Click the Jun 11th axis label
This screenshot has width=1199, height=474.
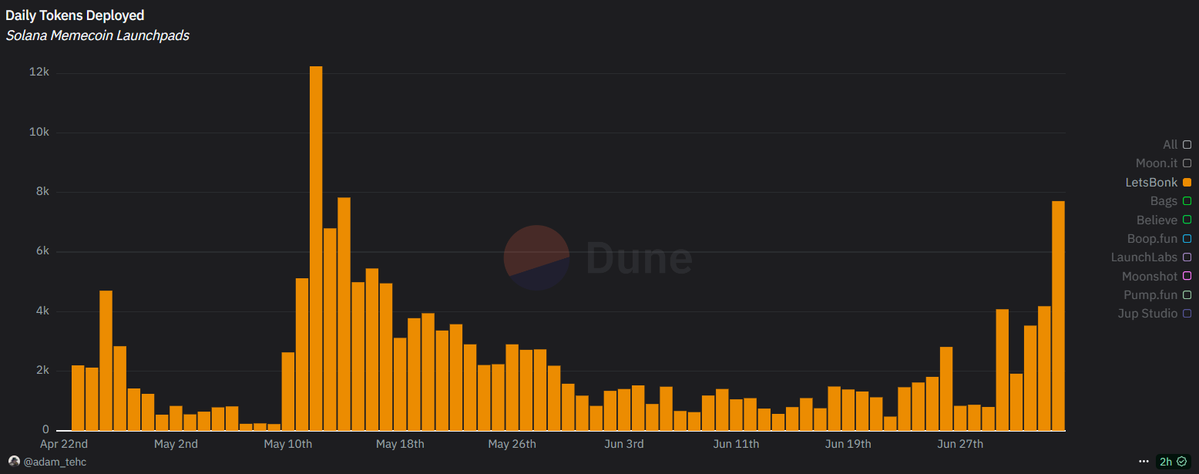pos(736,444)
